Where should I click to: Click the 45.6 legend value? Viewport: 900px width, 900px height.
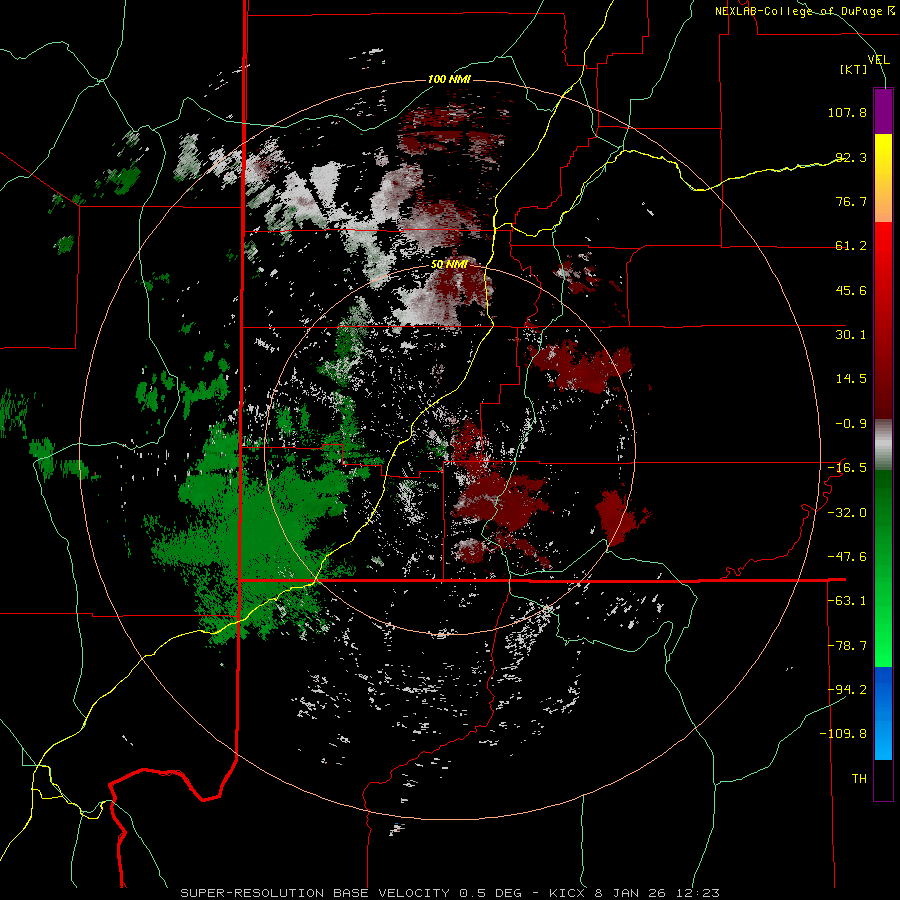[x=851, y=290]
